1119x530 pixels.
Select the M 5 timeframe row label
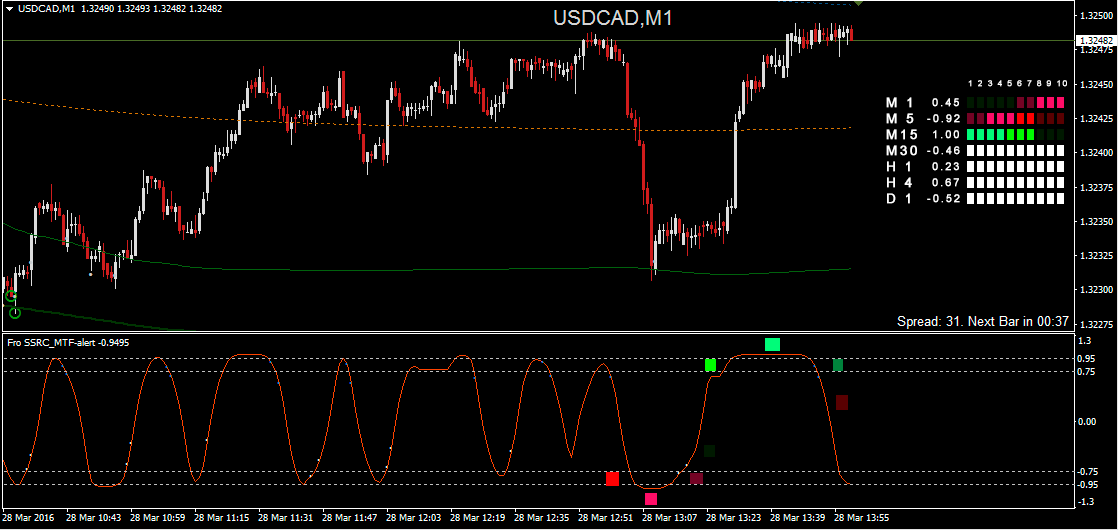899,118
